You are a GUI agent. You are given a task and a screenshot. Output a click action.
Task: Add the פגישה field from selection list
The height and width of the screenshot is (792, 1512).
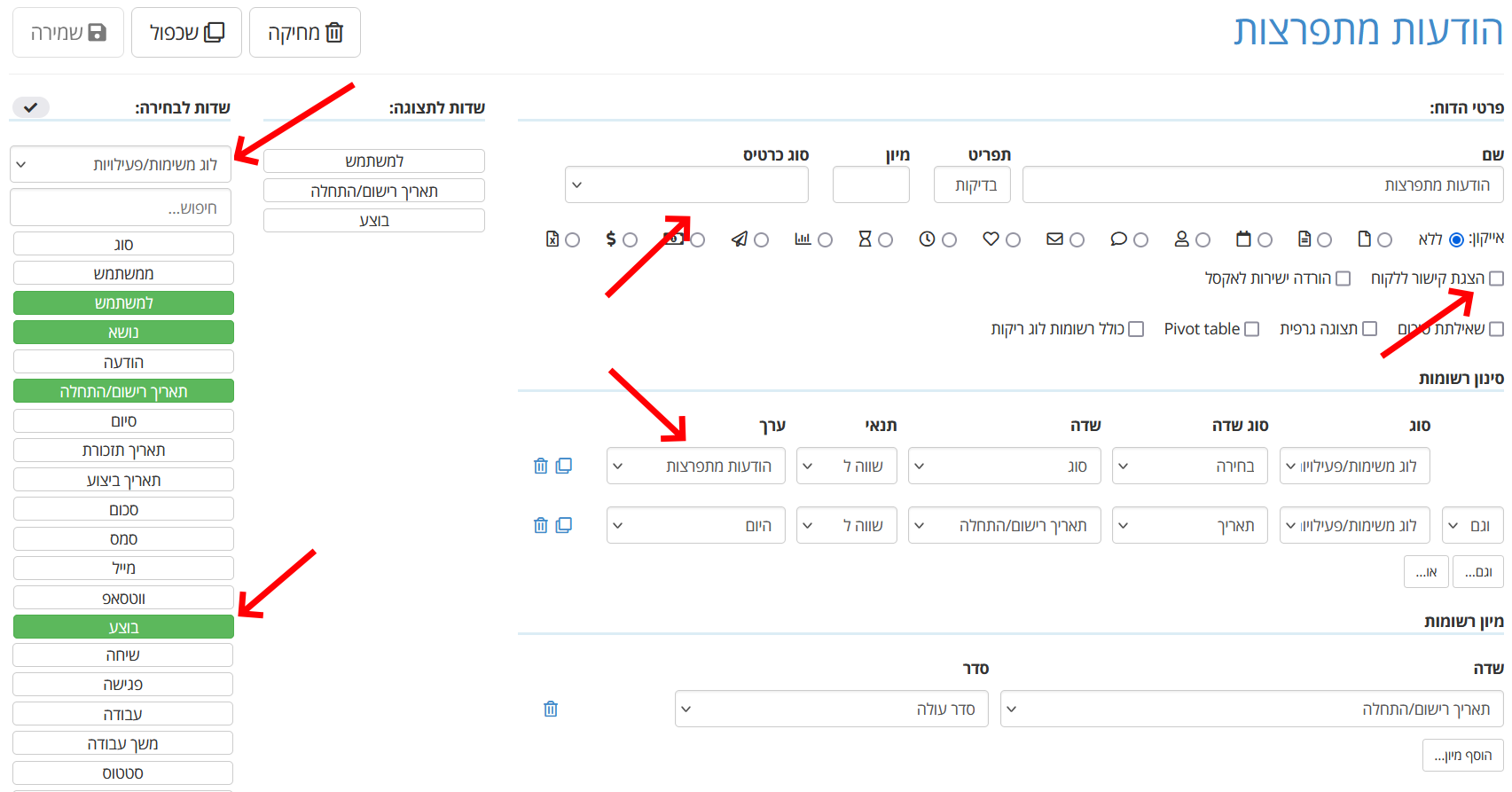(x=123, y=684)
